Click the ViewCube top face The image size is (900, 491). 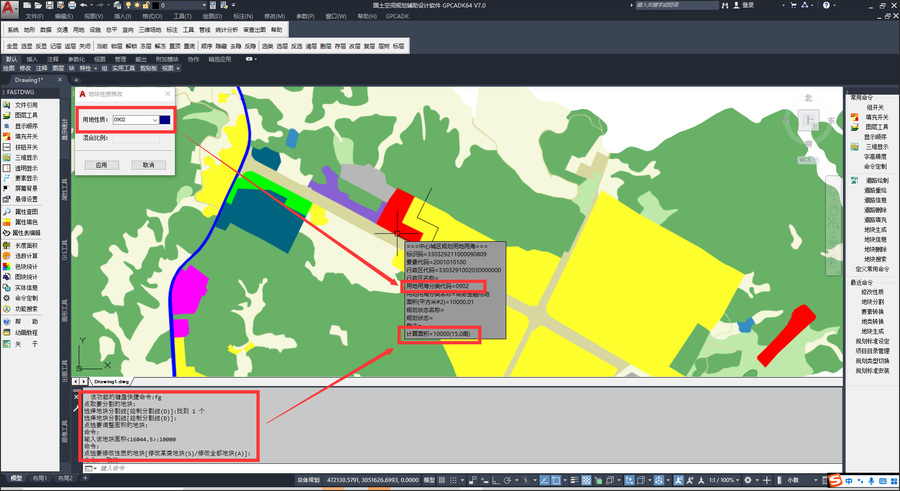coord(809,120)
